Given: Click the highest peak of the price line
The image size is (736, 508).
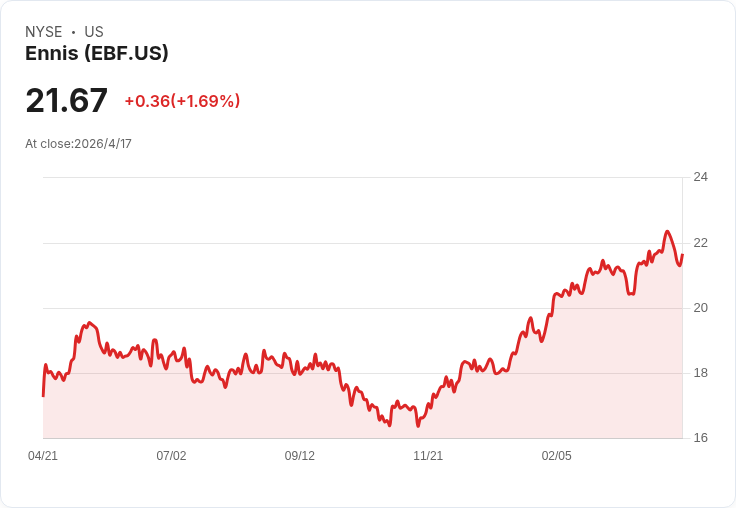Looking at the screenshot, I should (667, 231).
